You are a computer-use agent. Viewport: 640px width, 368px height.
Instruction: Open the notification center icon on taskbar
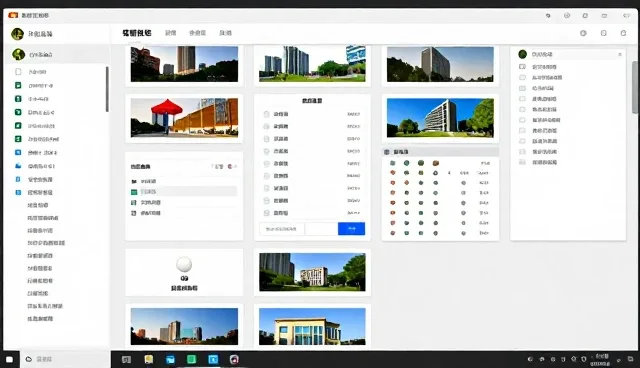(x=631, y=359)
